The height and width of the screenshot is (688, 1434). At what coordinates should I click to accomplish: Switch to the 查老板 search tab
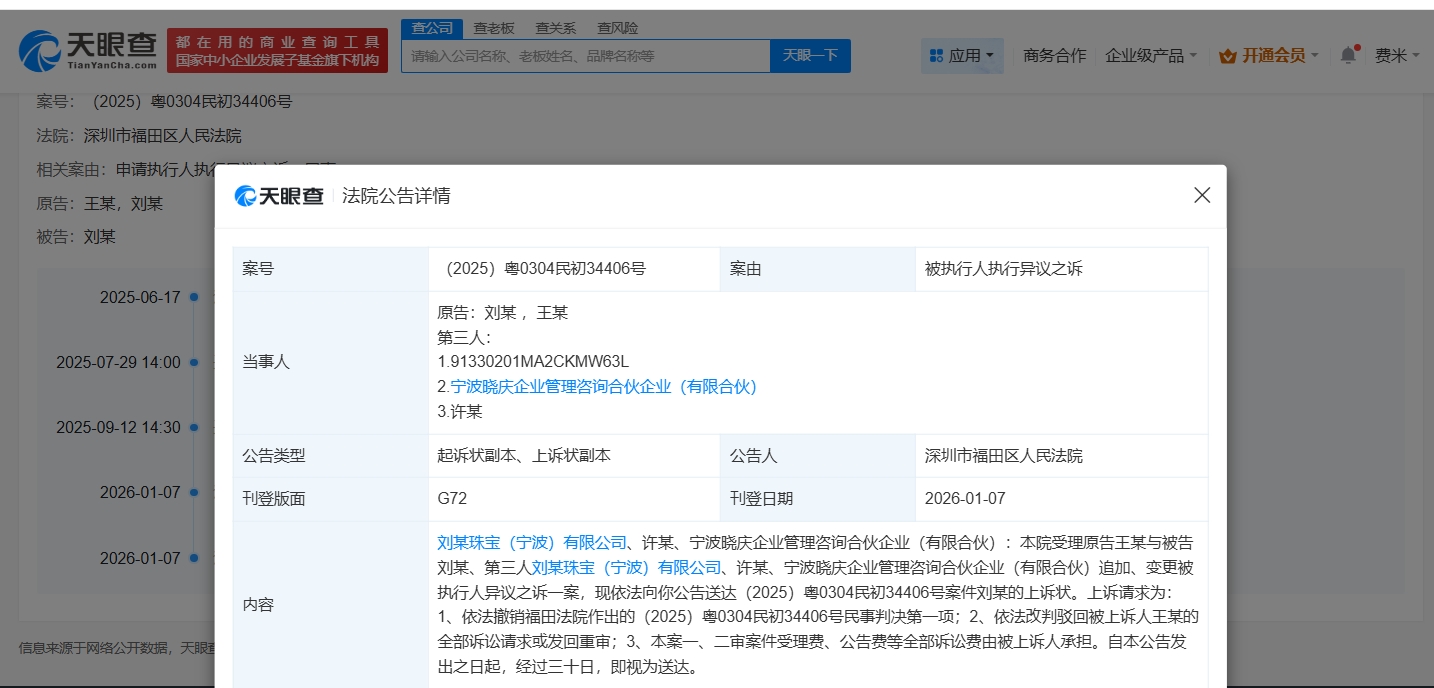(494, 28)
